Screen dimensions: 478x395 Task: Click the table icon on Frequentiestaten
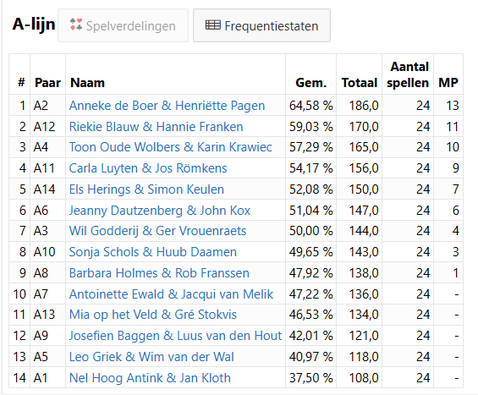click(x=213, y=25)
